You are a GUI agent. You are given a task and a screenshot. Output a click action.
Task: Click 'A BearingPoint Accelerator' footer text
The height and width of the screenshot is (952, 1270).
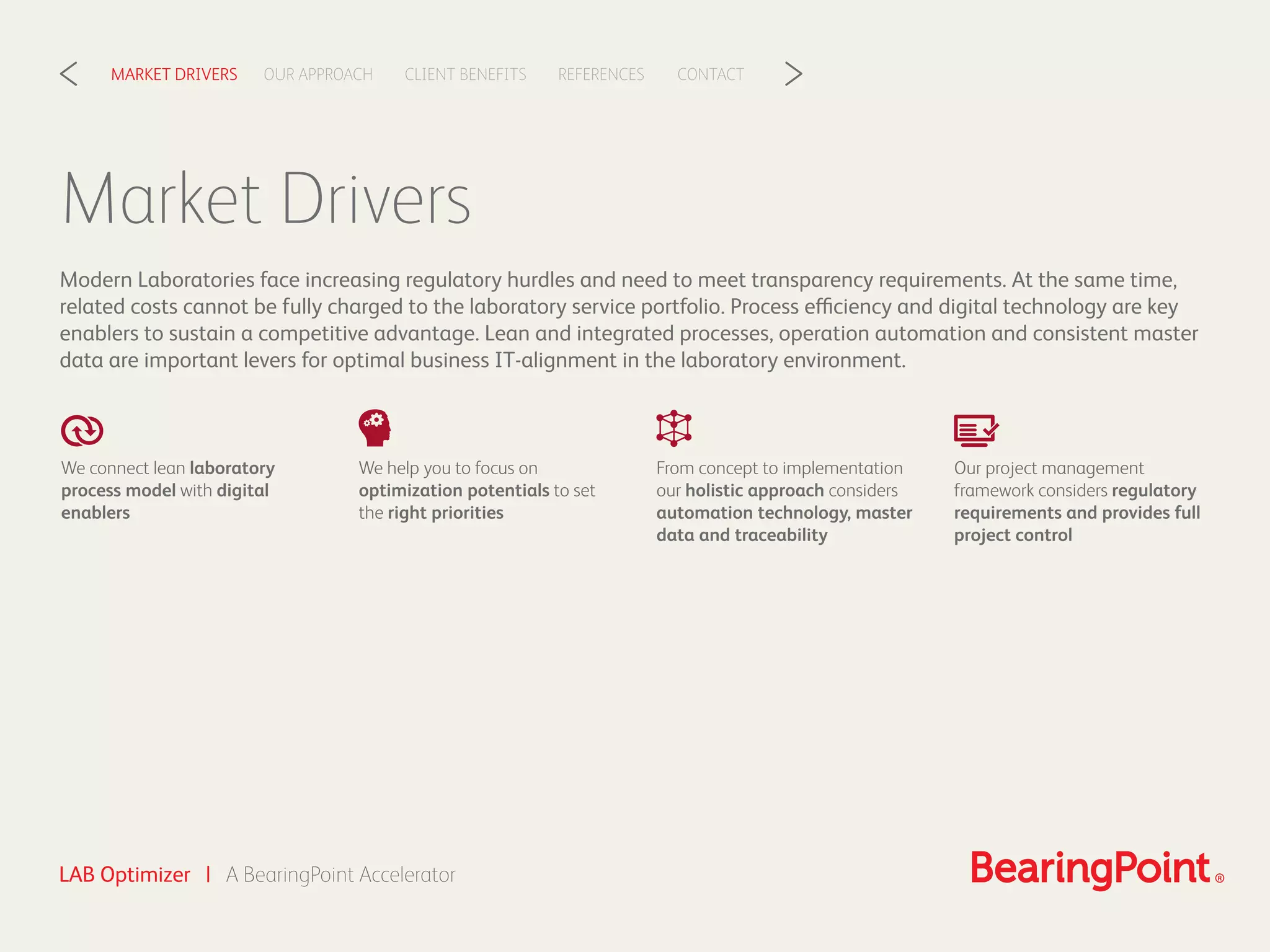click(340, 875)
